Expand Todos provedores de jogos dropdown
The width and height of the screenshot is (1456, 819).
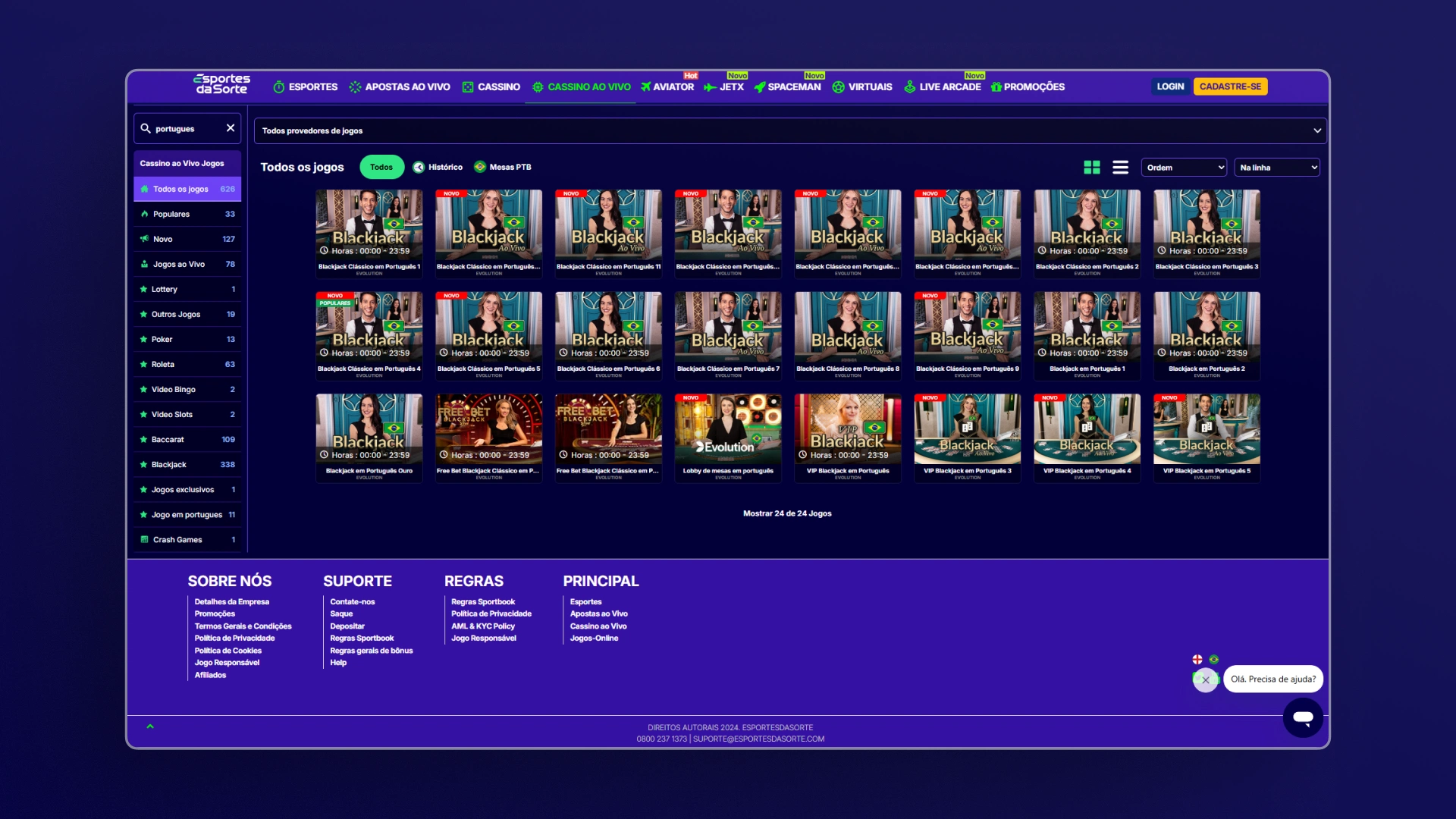[x=790, y=130]
